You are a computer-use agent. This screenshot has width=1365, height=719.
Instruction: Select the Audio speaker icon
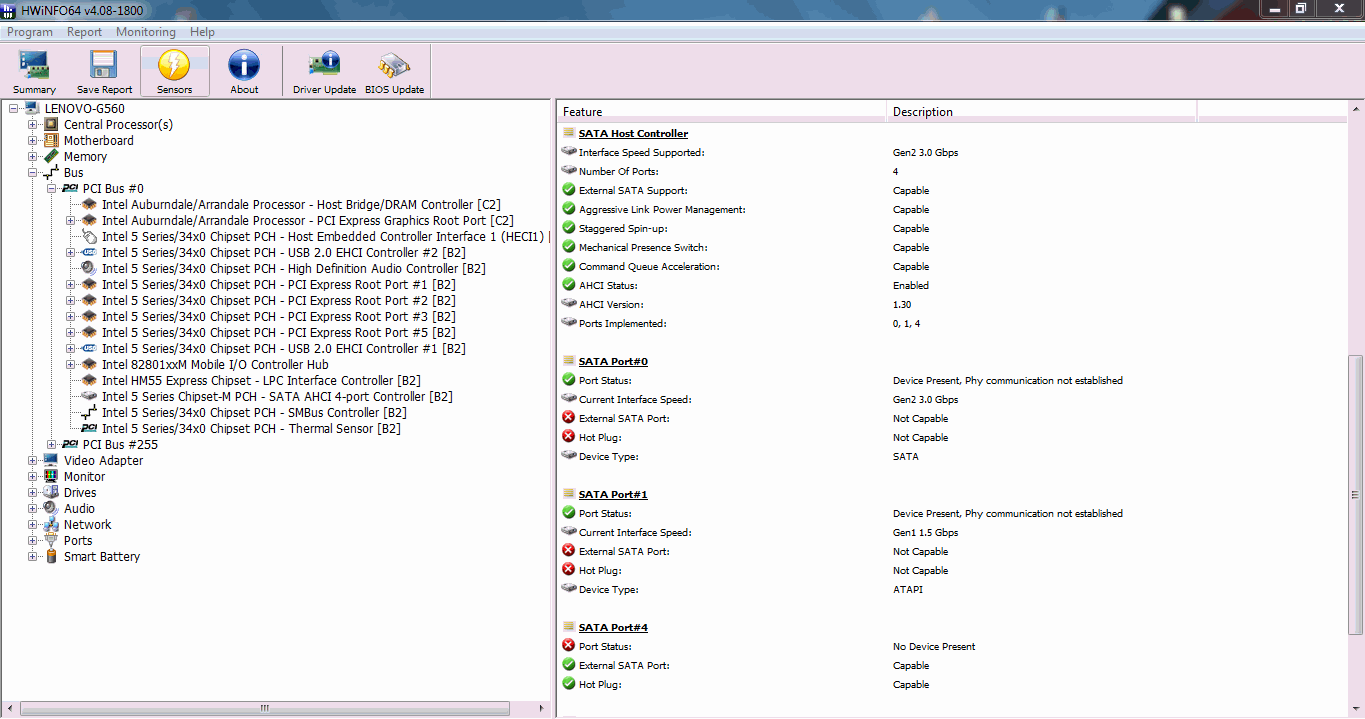[51, 509]
